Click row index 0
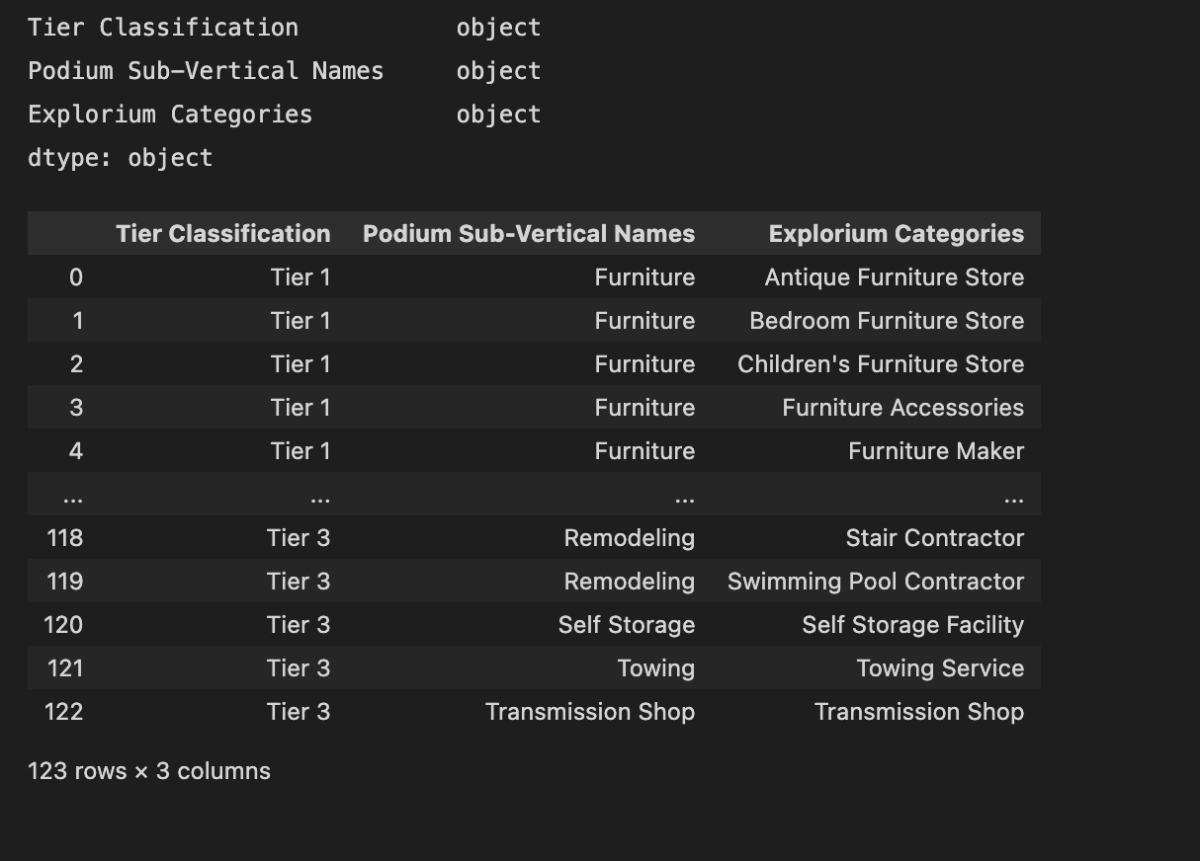This screenshot has height=861, width=1200. pos(76,277)
